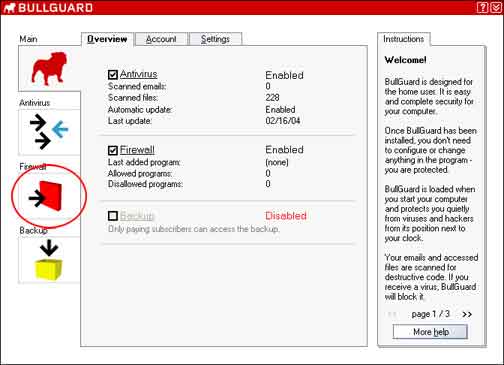Click the 'Last update:' label
504x365 pixels.
tap(130, 121)
